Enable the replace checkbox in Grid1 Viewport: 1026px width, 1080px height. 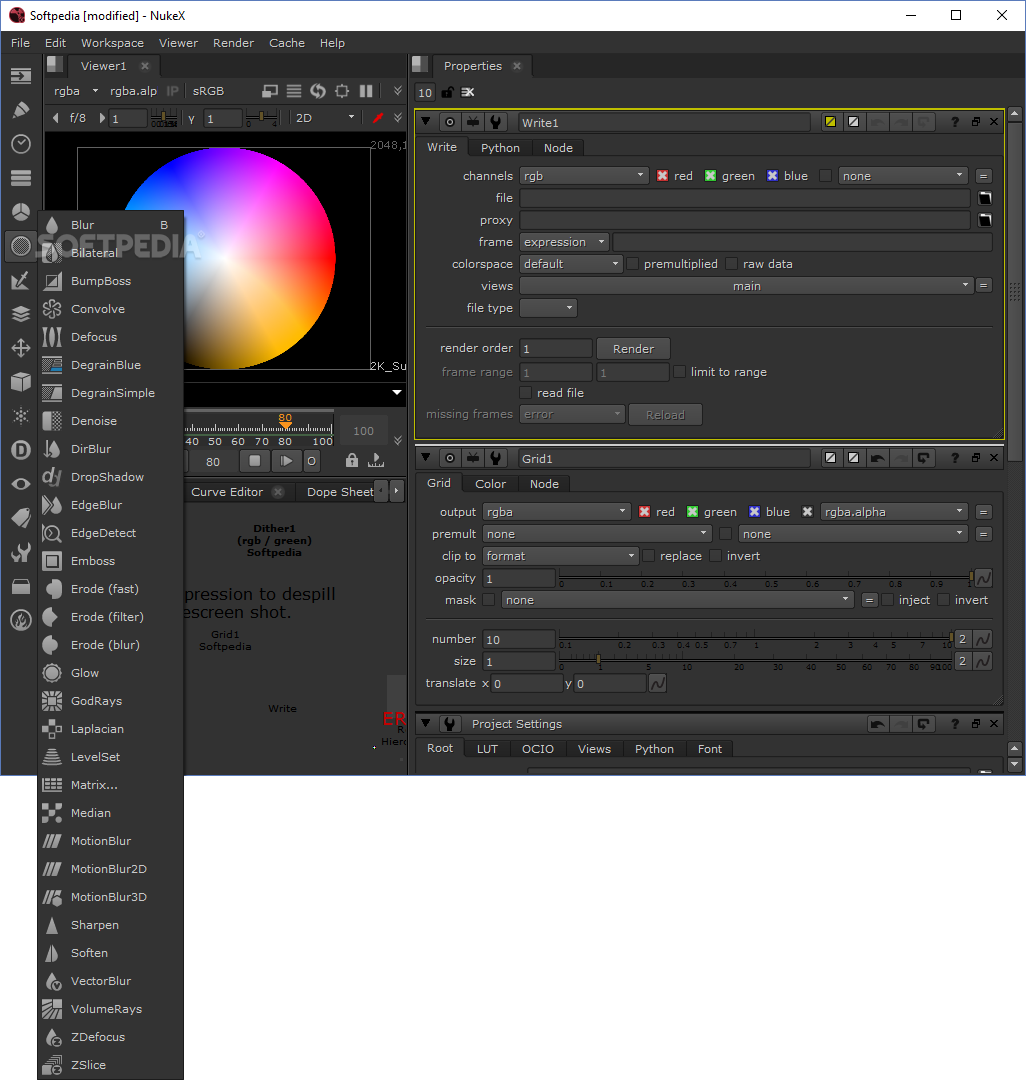pos(649,556)
